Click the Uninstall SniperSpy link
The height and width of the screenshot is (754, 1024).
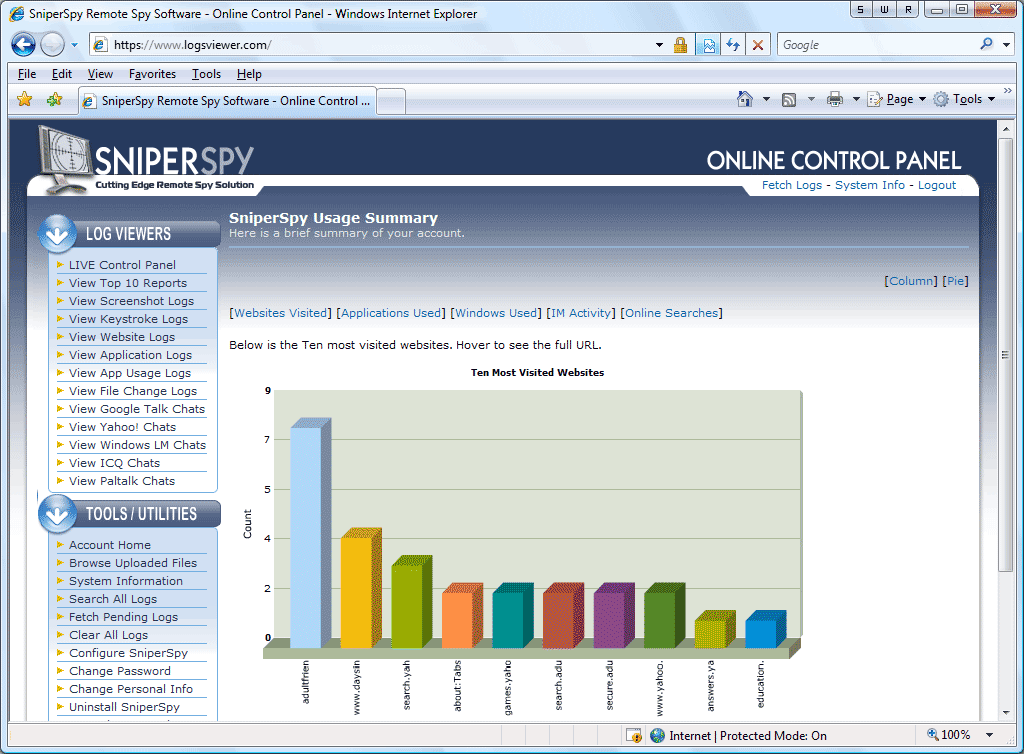click(124, 707)
